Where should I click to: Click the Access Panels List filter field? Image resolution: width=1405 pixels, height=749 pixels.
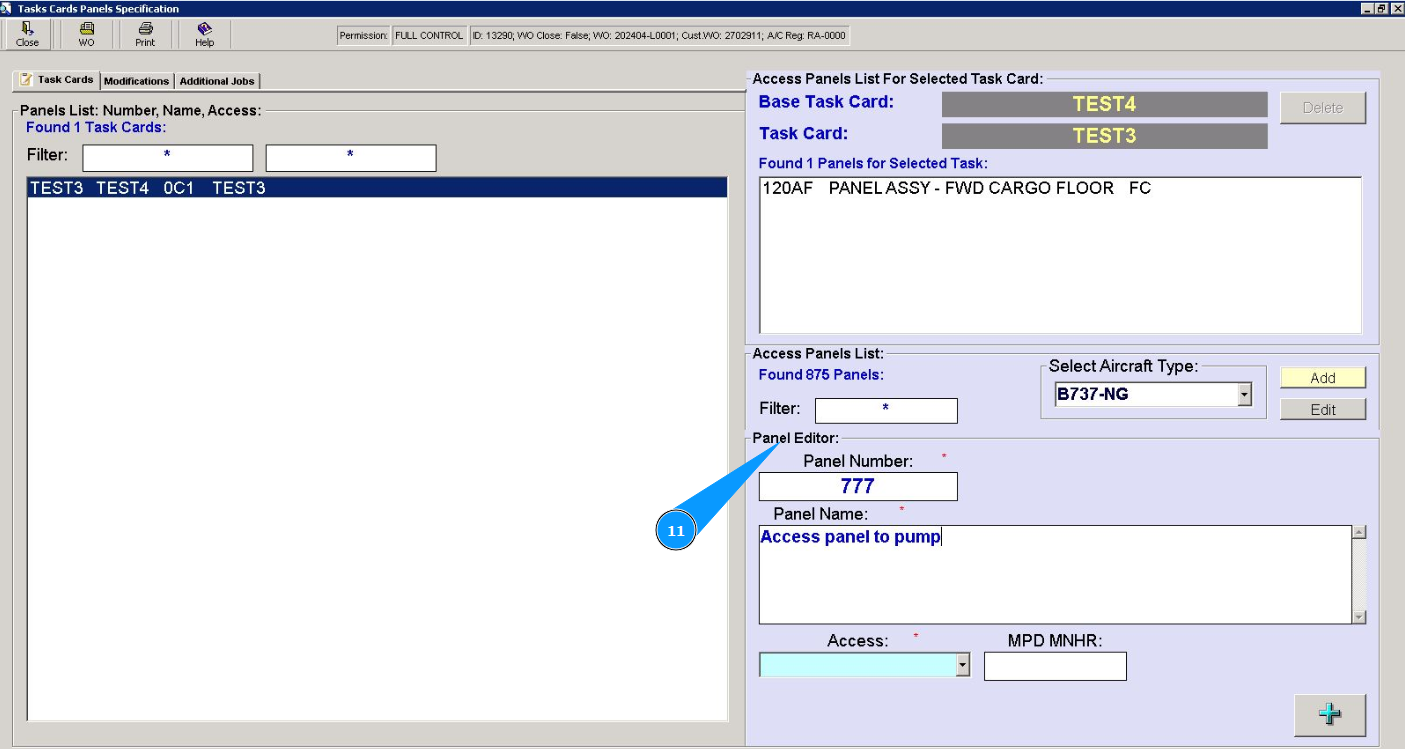[886, 410]
